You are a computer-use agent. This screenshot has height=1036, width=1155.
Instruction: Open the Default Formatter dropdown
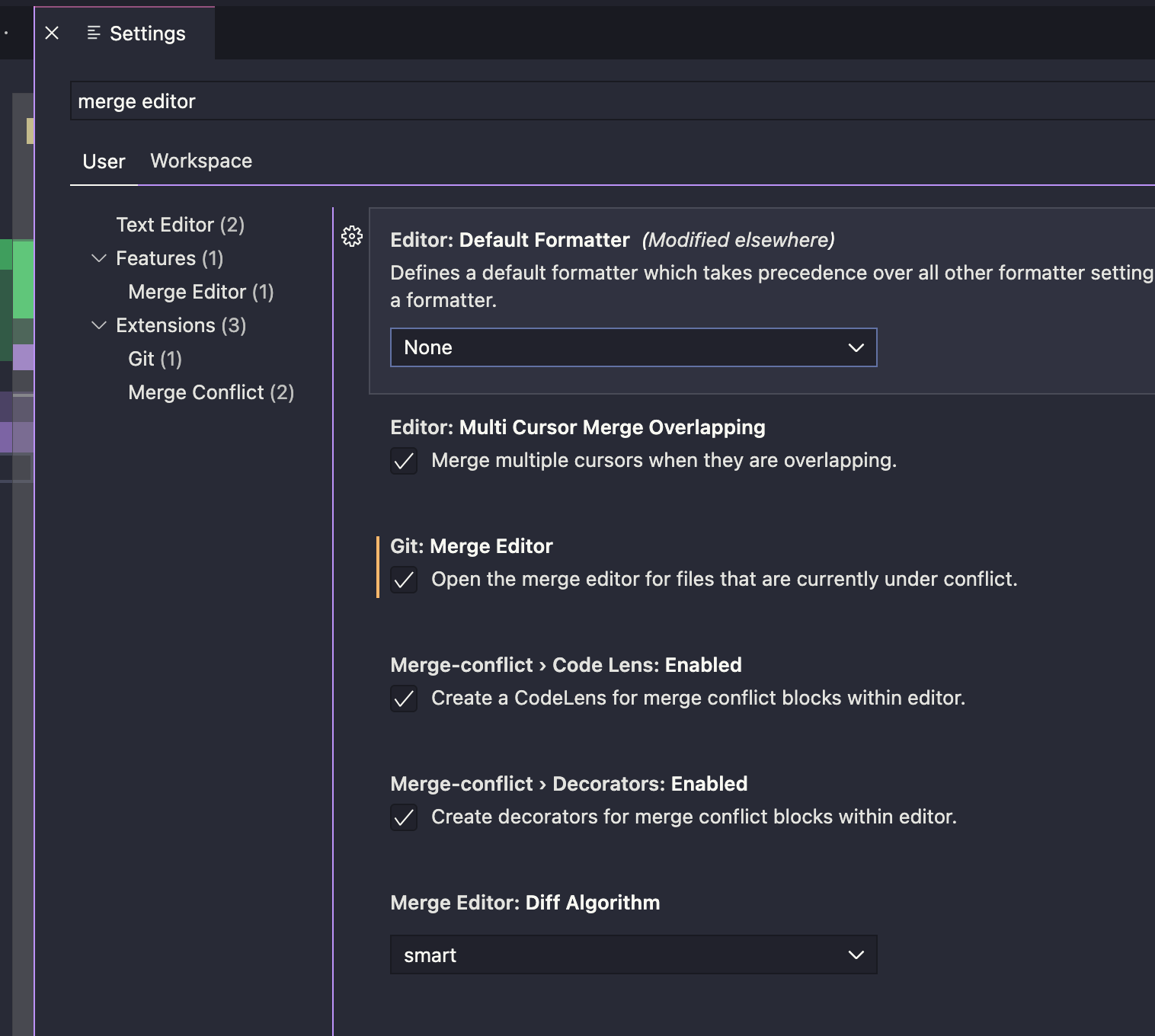click(x=633, y=347)
